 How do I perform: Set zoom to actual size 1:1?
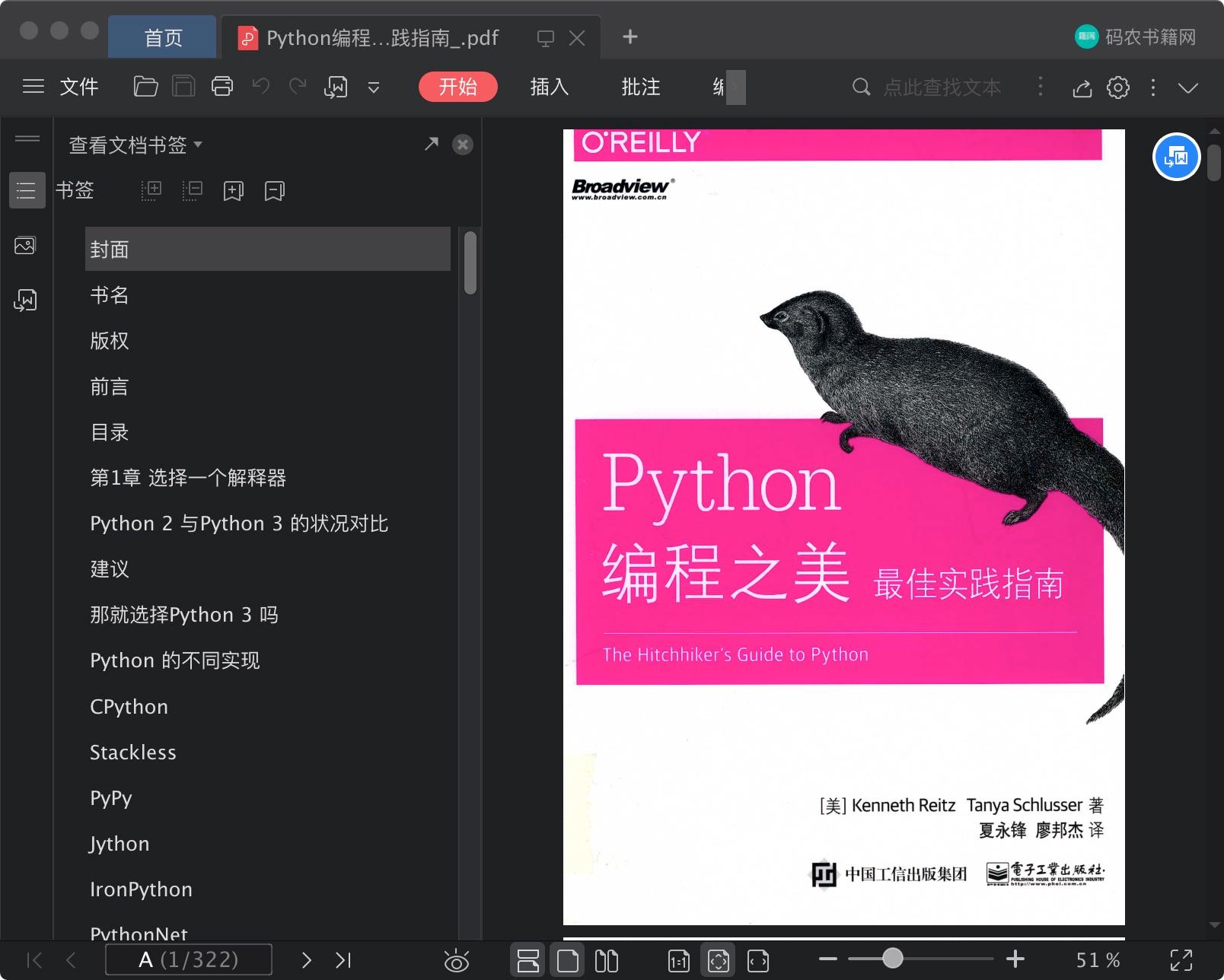(679, 961)
